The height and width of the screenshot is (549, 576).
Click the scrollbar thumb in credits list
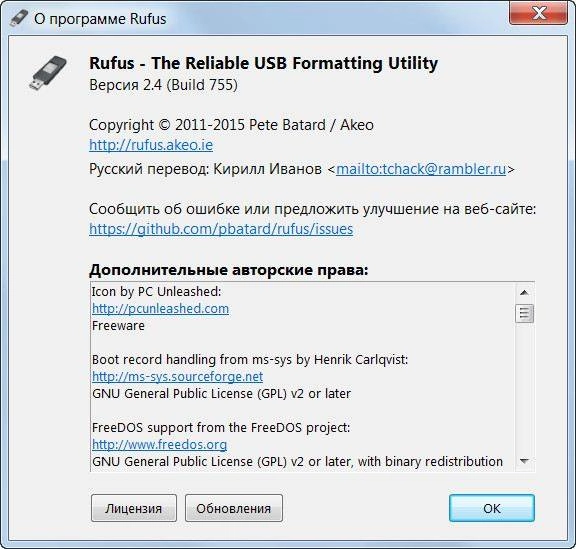[524, 313]
